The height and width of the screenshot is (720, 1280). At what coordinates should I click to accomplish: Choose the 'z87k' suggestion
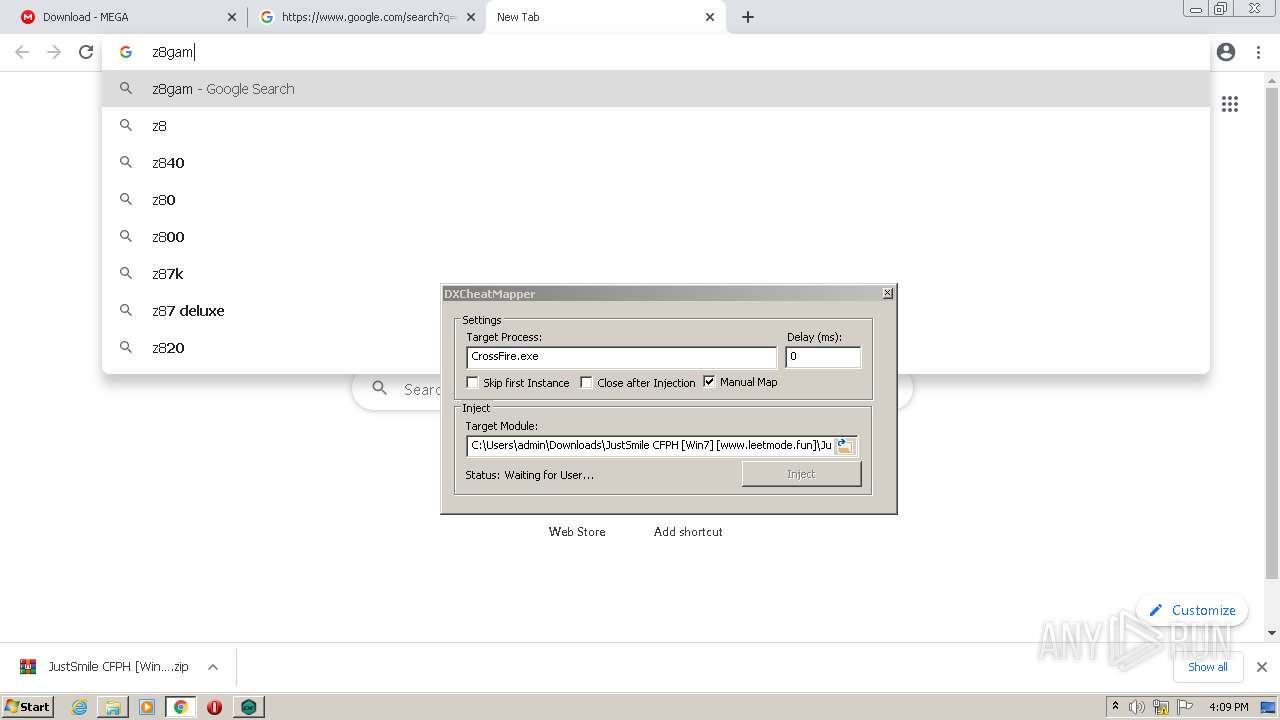[x=656, y=274]
